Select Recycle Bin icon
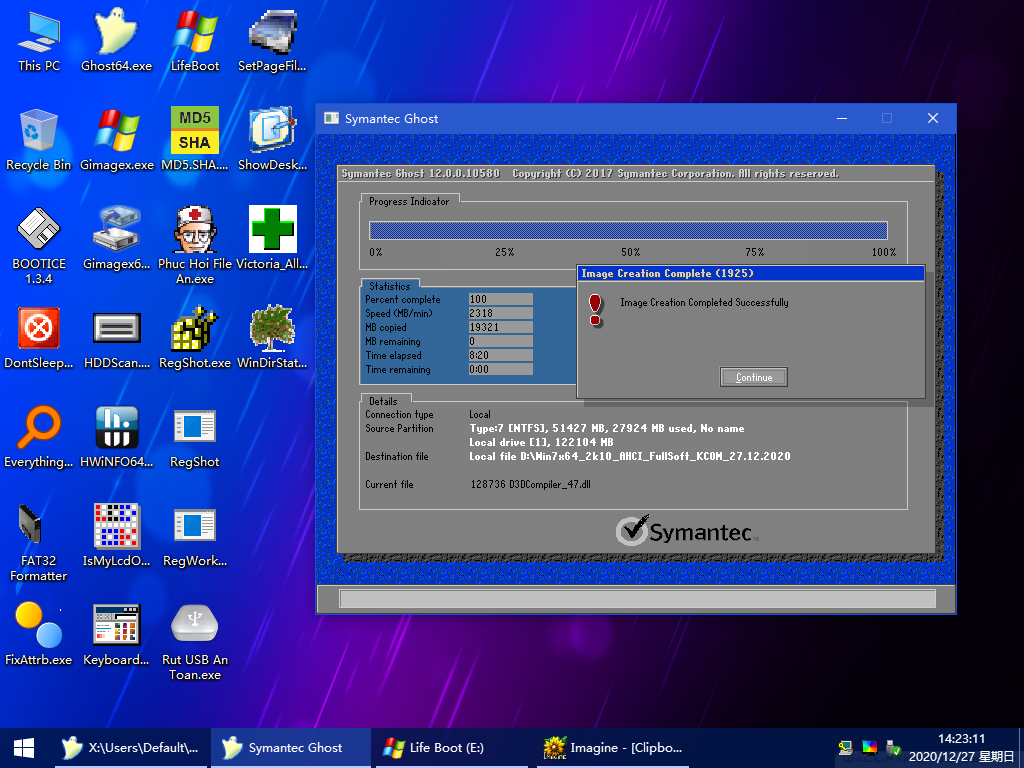1024x768 pixels. (39, 140)
